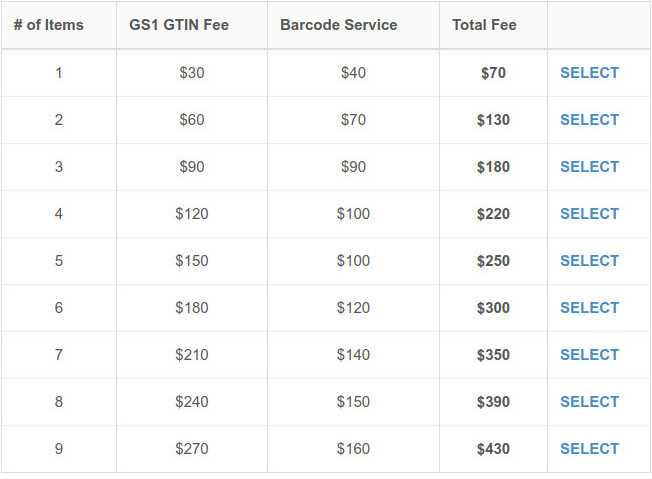The width and height of the screenshot is (652, 479).
Task: Click the $270 GS1 GTIN fee cell
Action: 192,449
